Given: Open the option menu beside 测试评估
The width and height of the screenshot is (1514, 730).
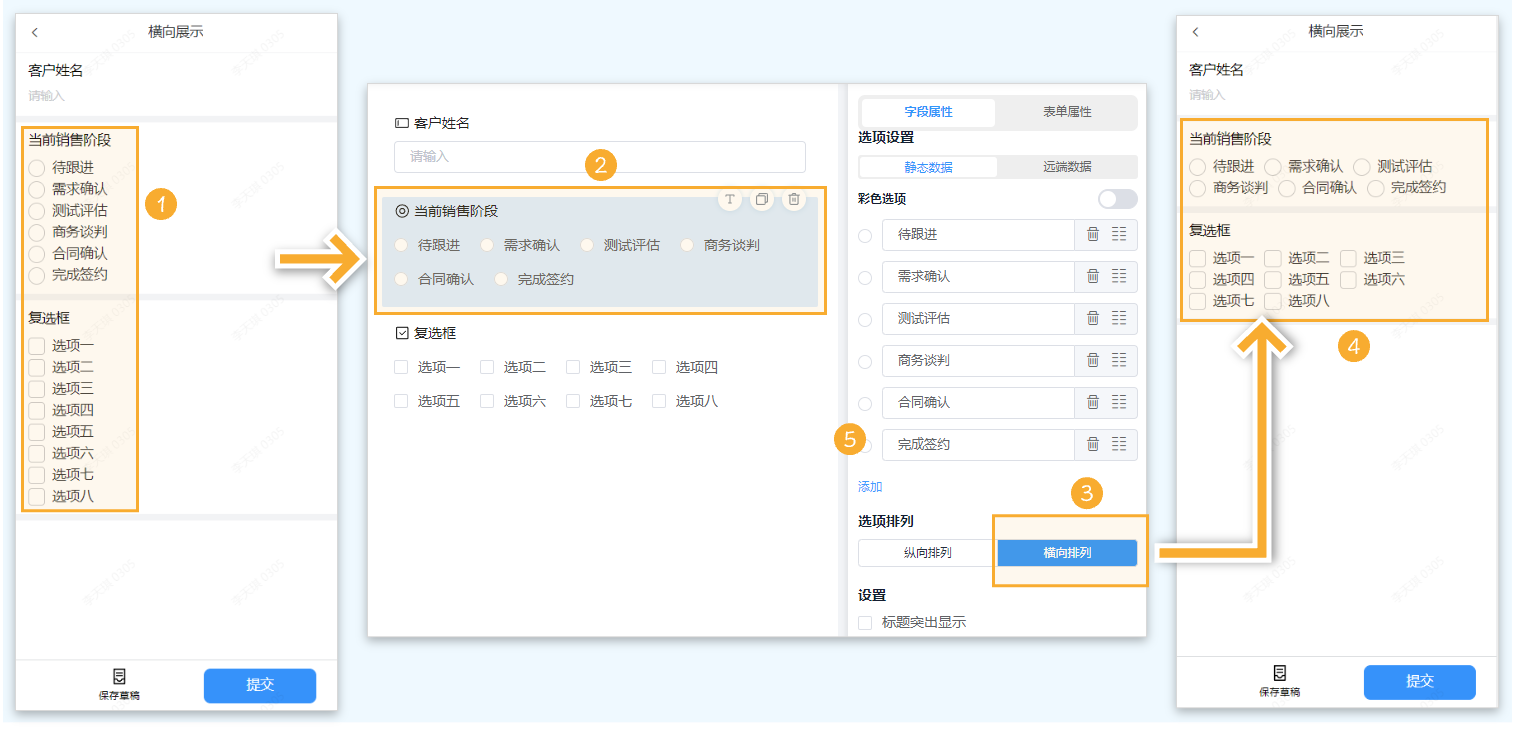Looking at the screenshot, I should click(x=1120, y=319).
